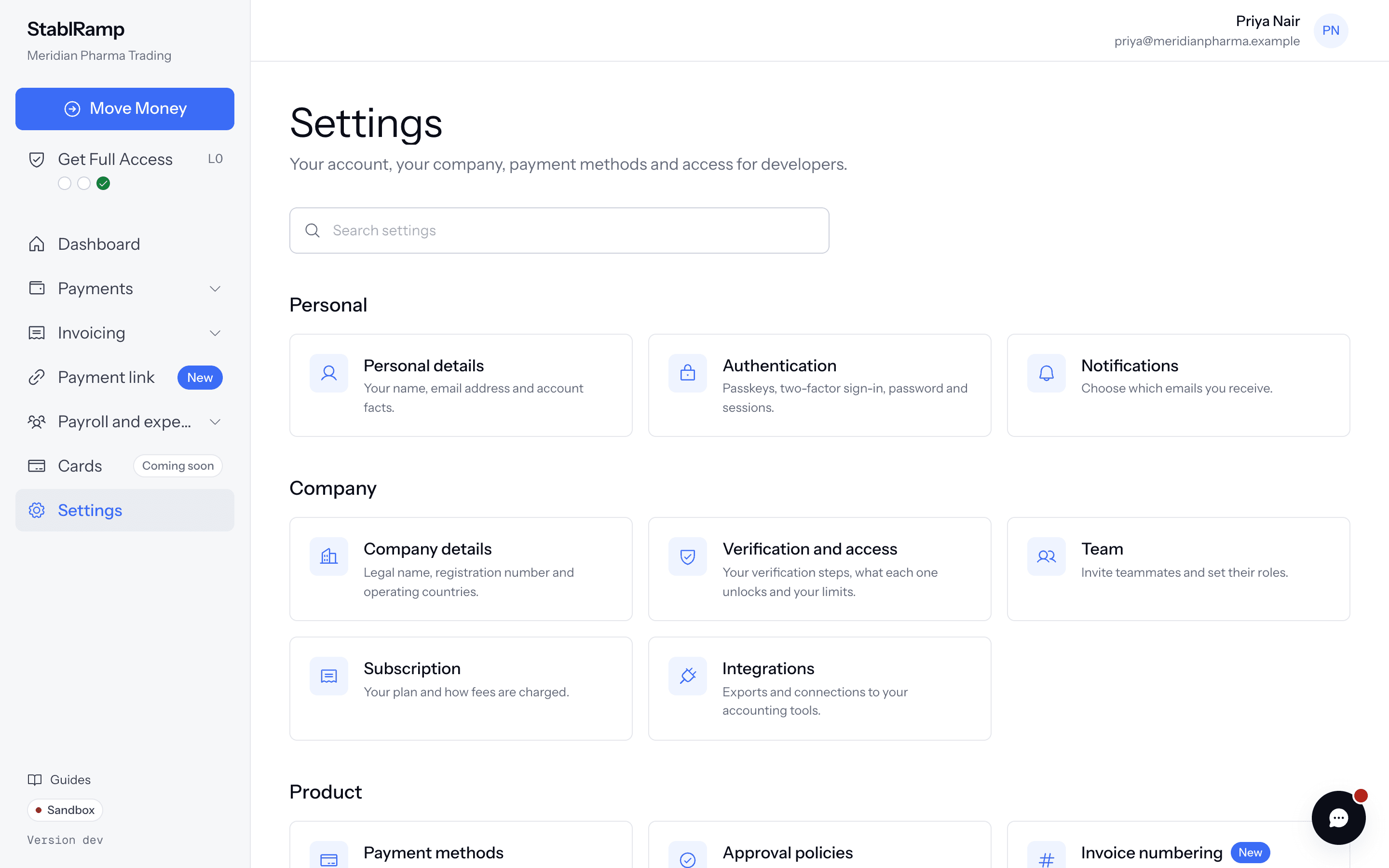This screenshot has height=868, width=1389.
Task: Click the Personal details person icon
Action: click(x=329, y=373)
